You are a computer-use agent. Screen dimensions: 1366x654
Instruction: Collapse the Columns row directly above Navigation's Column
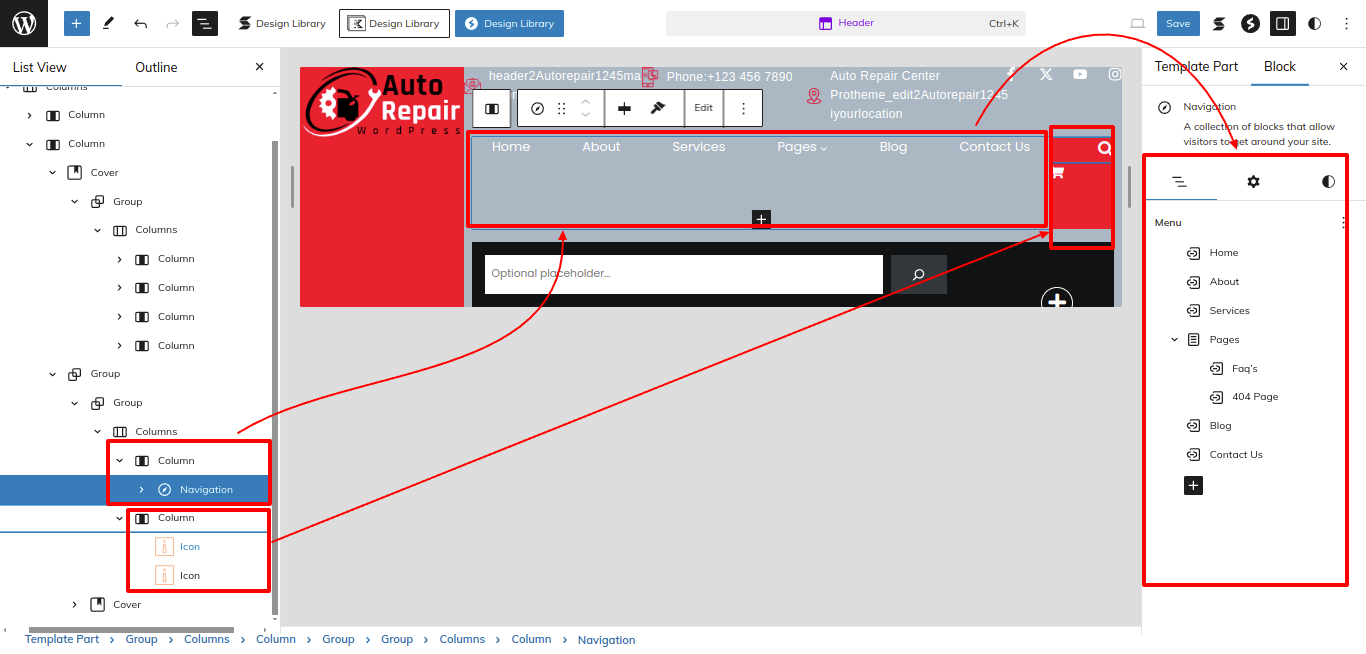[98, 432]
